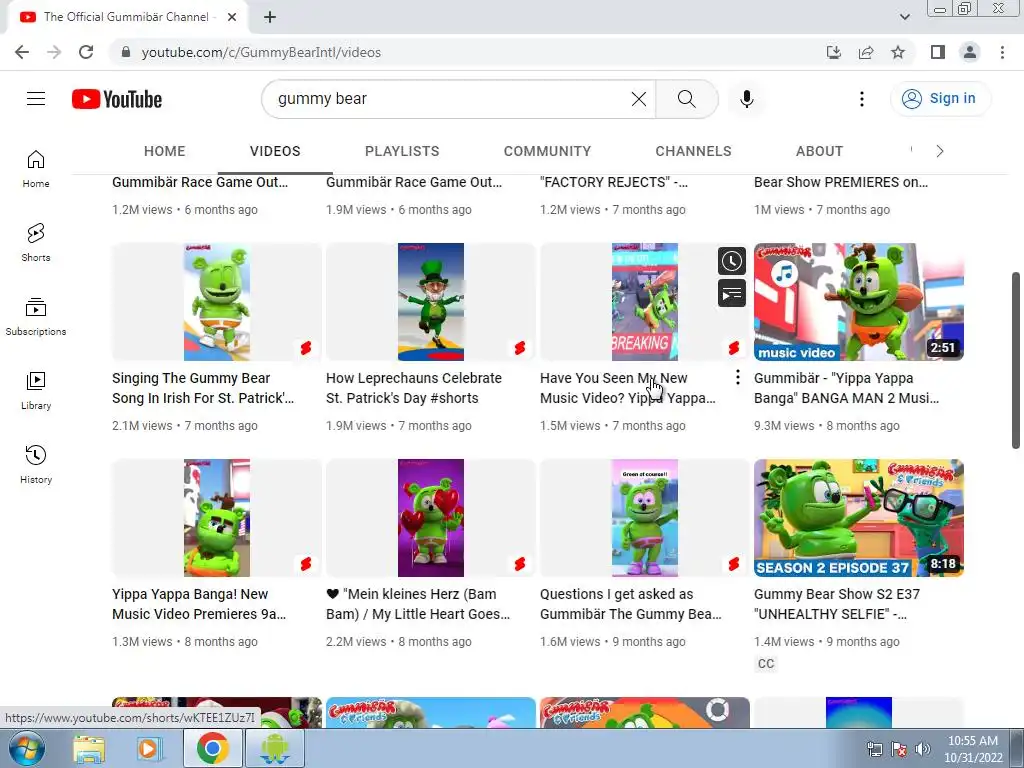Open Chrome's three-dot menu
Screen dimensions: 1024x768
pyautogui.click(x=1002, y=52)
